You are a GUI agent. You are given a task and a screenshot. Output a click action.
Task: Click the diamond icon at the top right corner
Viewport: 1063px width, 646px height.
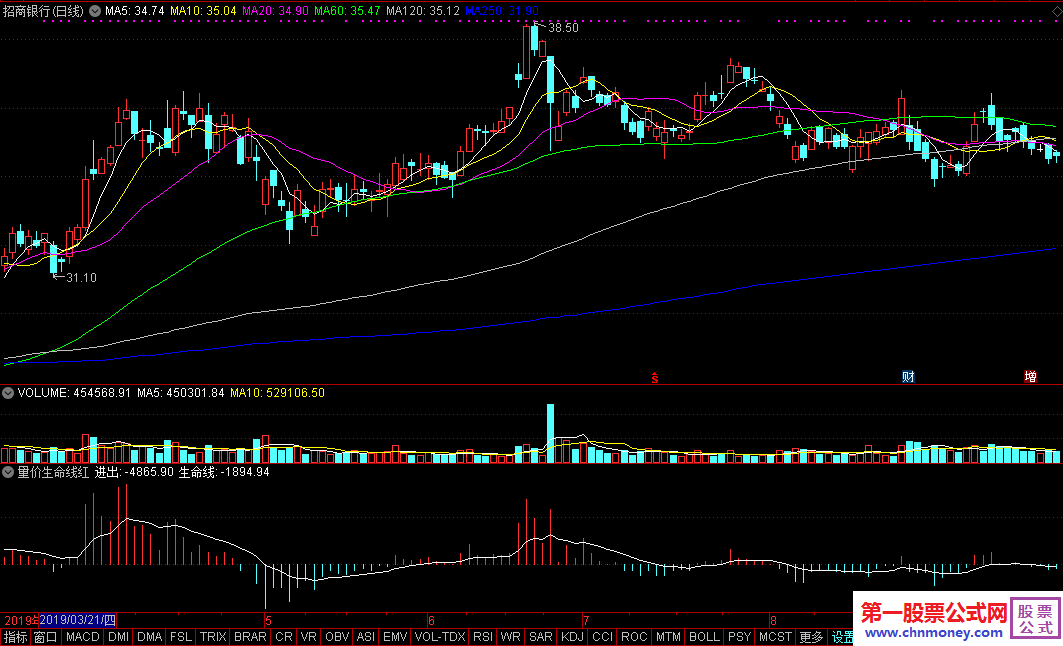pos(1056,12)
